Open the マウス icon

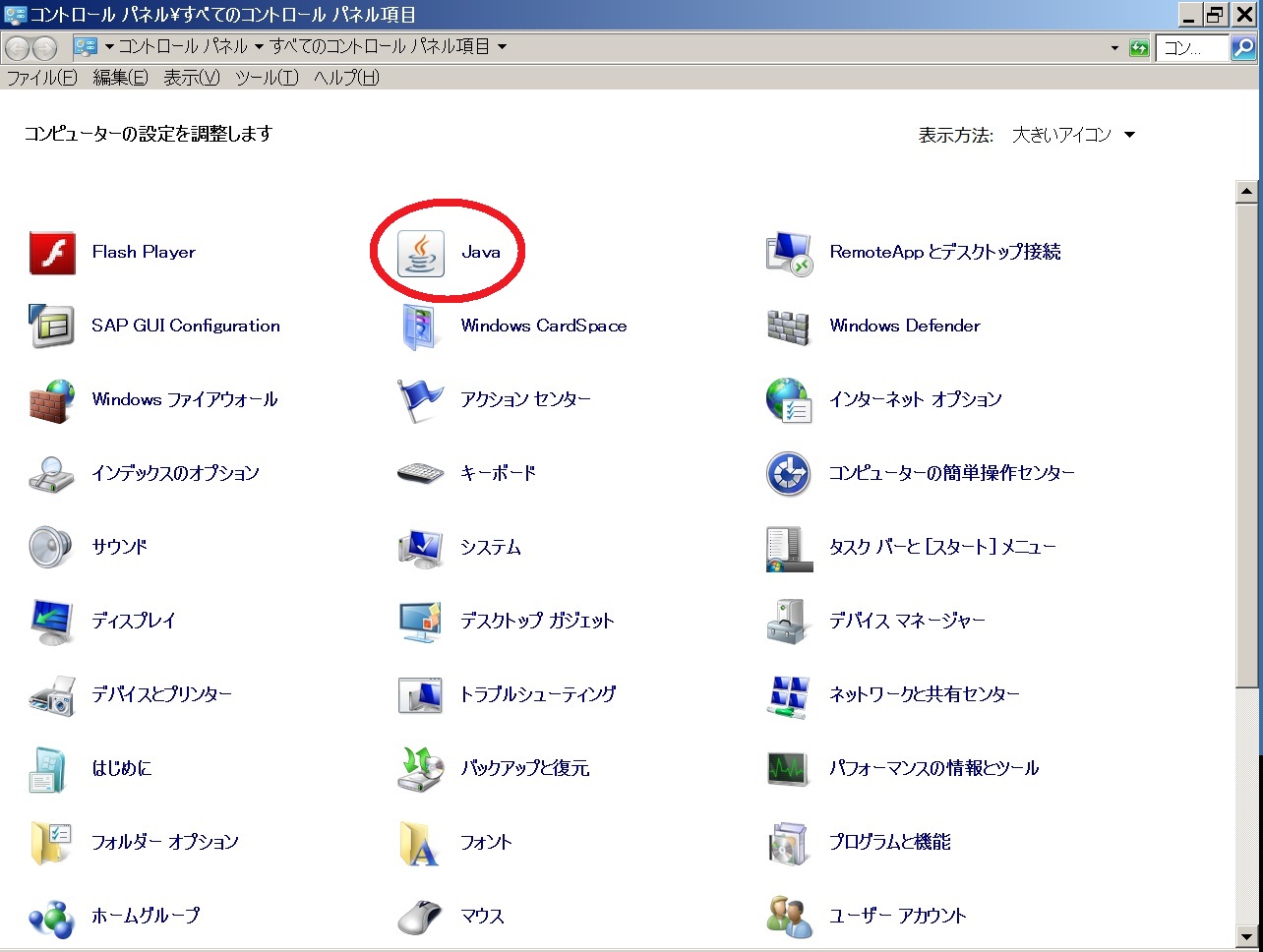click(x=421, y=917)
